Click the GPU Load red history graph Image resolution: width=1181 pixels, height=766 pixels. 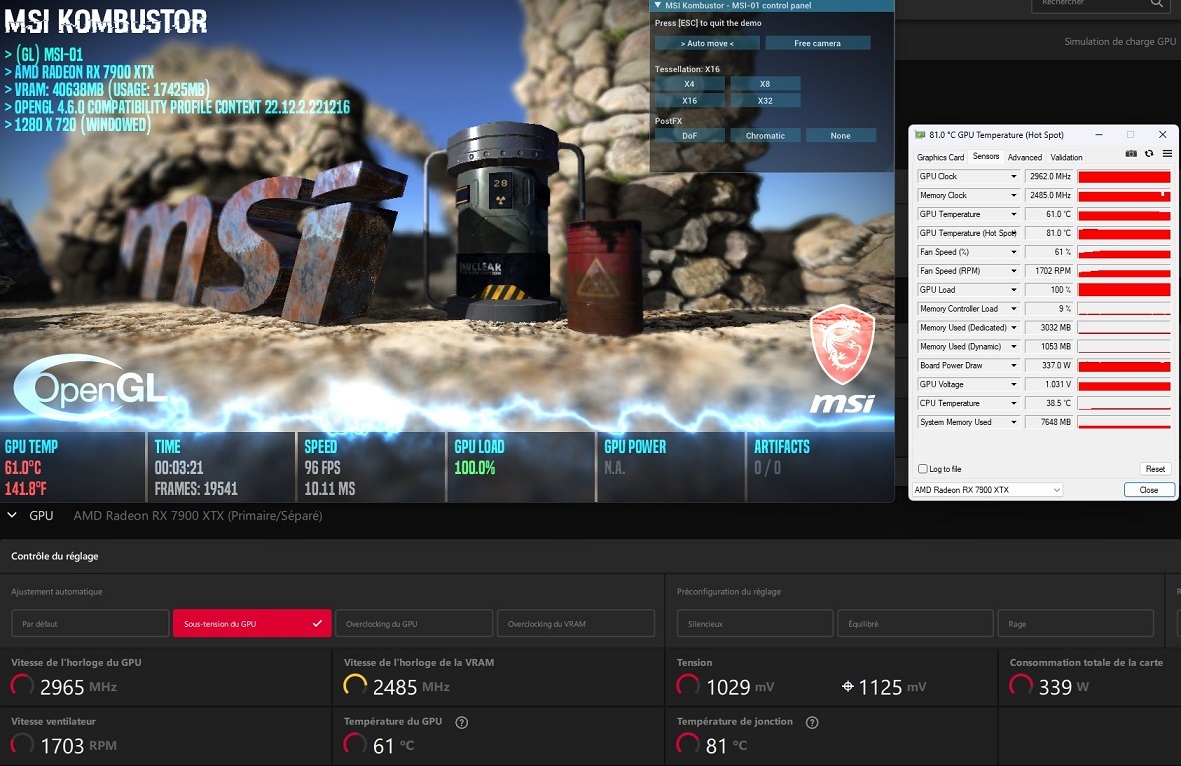click(x=1124, y=289)
